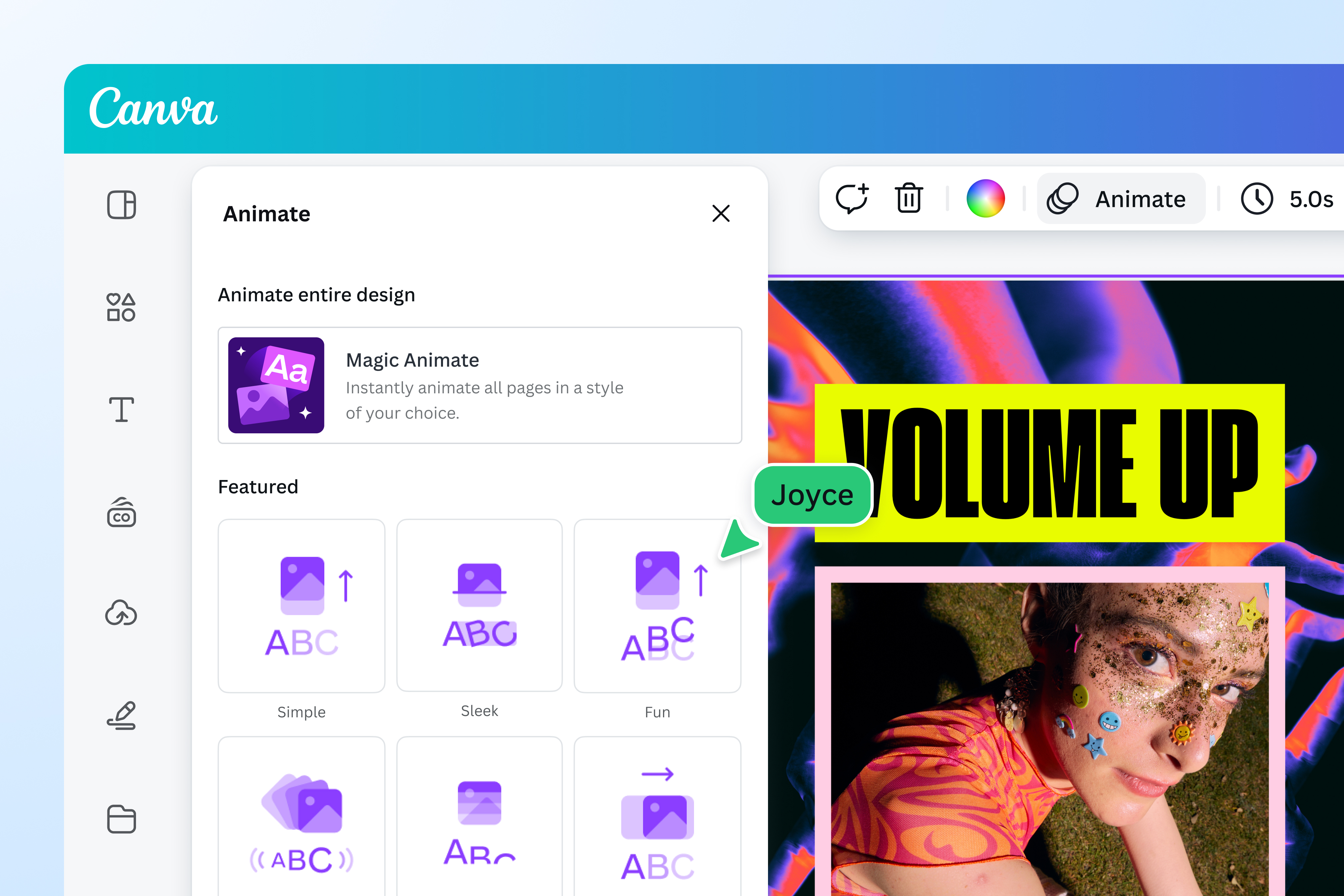This screenshot has height=896, width=1344.
Task: Click the Magic Animate thumbnail icon
Action: click(x=276, y=385)
